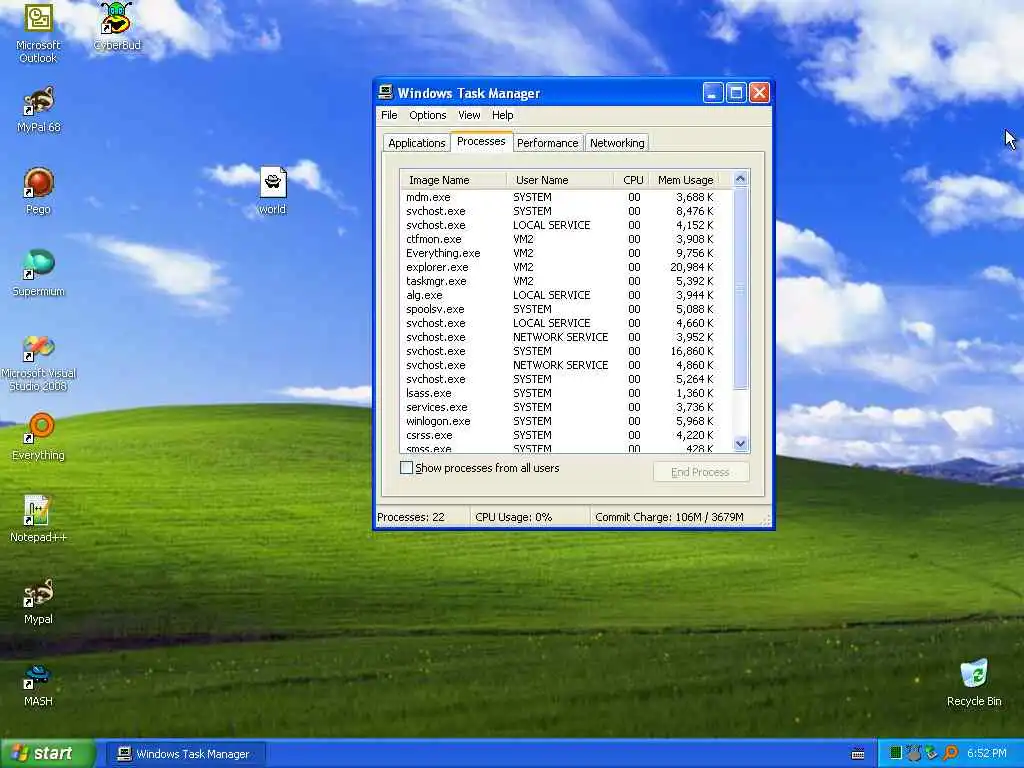
Task: Open the File menu
Action: 389,115
